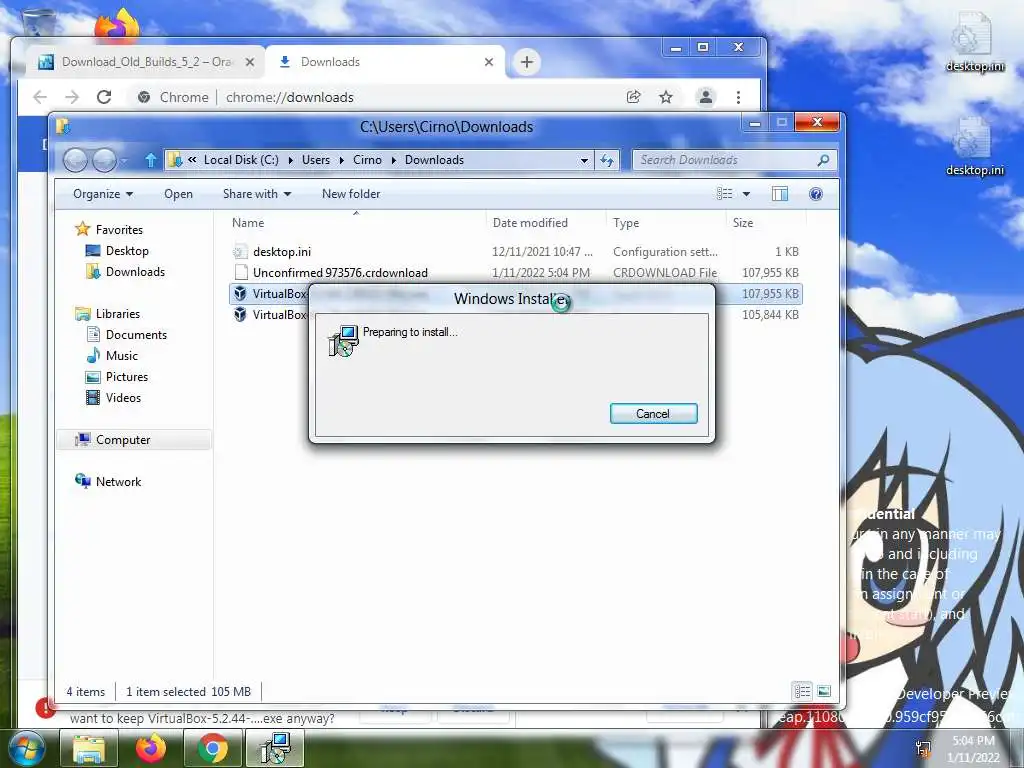Open Chrome from the taskbar
Viewport: 1024px width, 768px height.
point(213,748)
